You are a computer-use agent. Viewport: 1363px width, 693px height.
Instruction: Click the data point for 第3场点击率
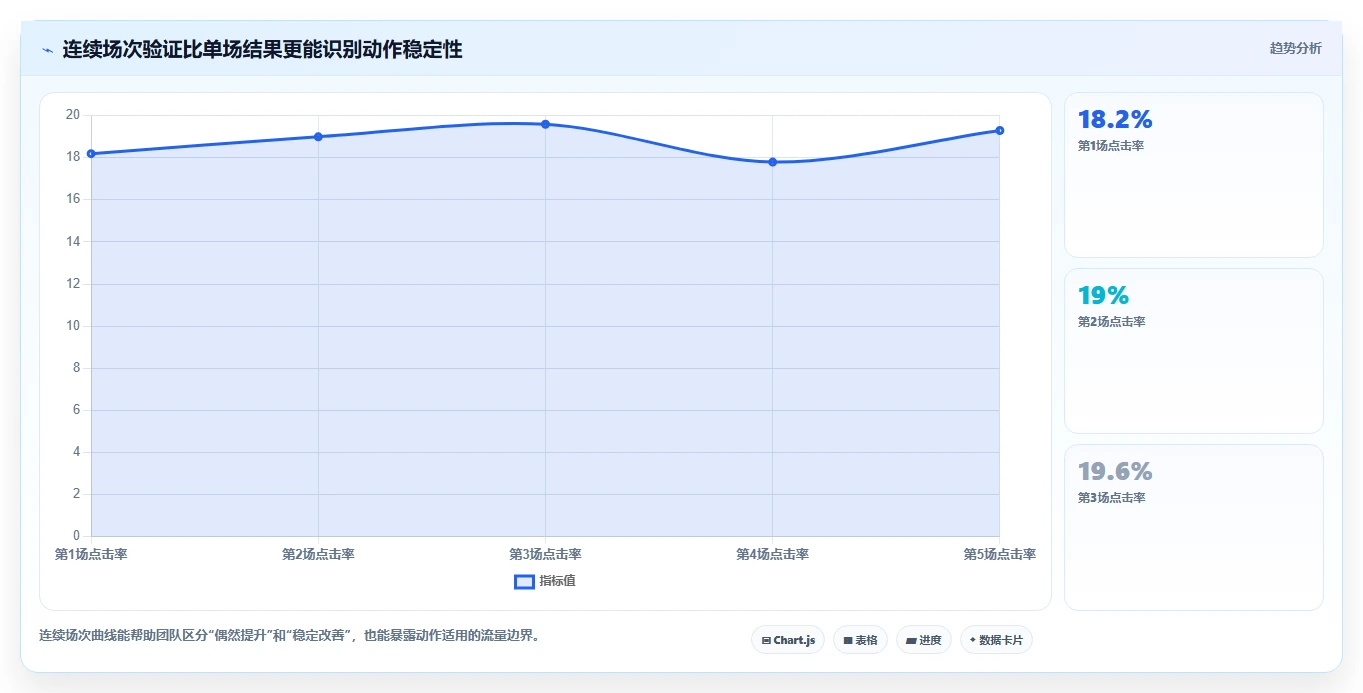pyautogui.click(x=545, y=124)
